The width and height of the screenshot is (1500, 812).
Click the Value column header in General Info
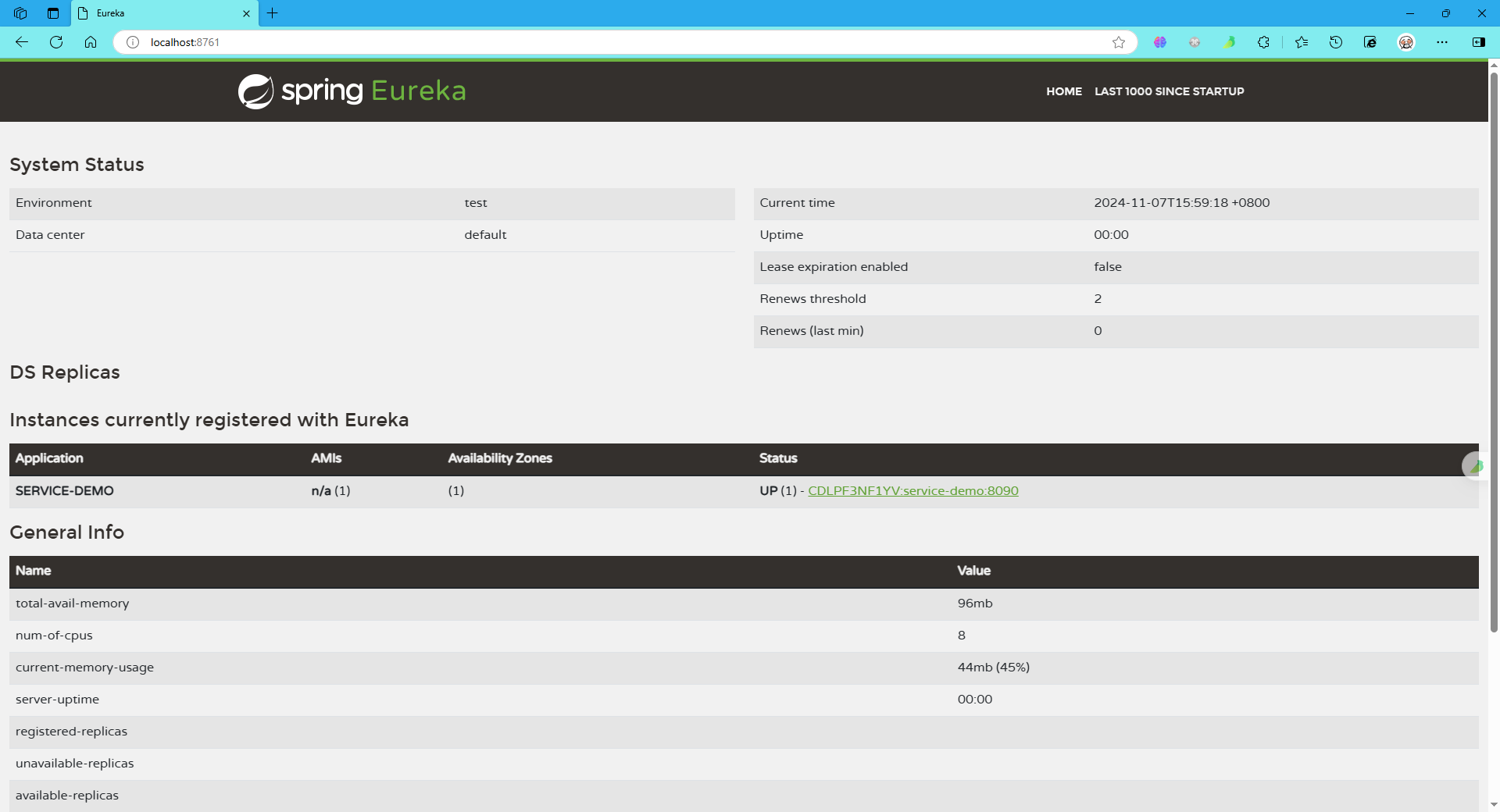point(974,571)
